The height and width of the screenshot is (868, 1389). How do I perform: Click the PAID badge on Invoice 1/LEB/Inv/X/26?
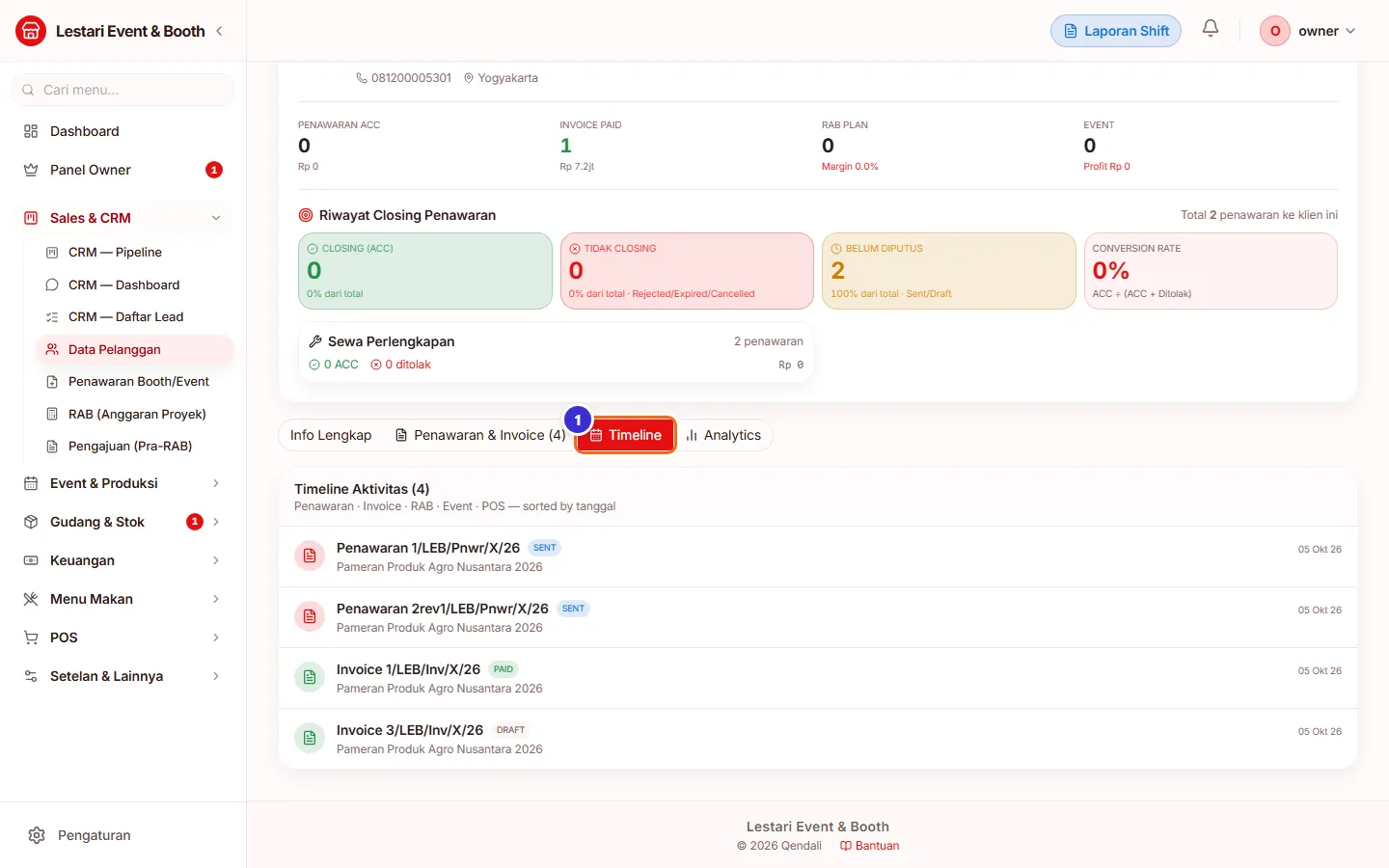click(x=504, y=669)
